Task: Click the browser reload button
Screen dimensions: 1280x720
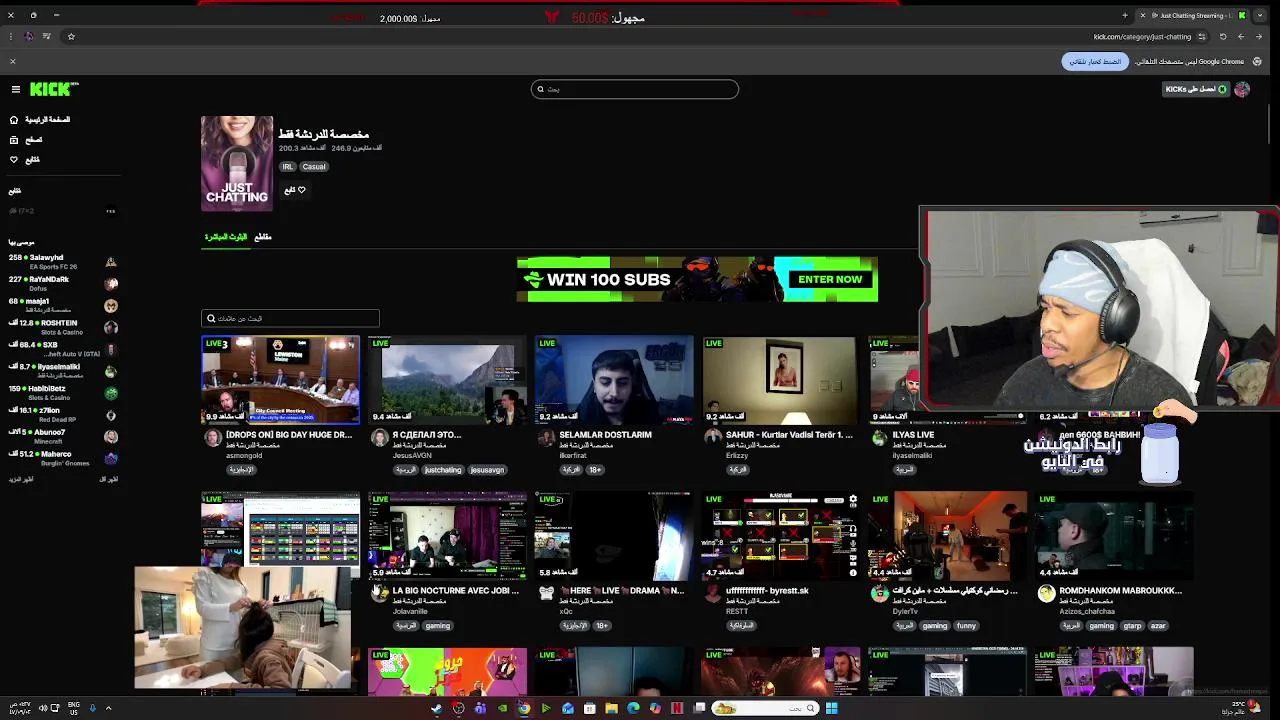Action: click(x=1222, y=37)
